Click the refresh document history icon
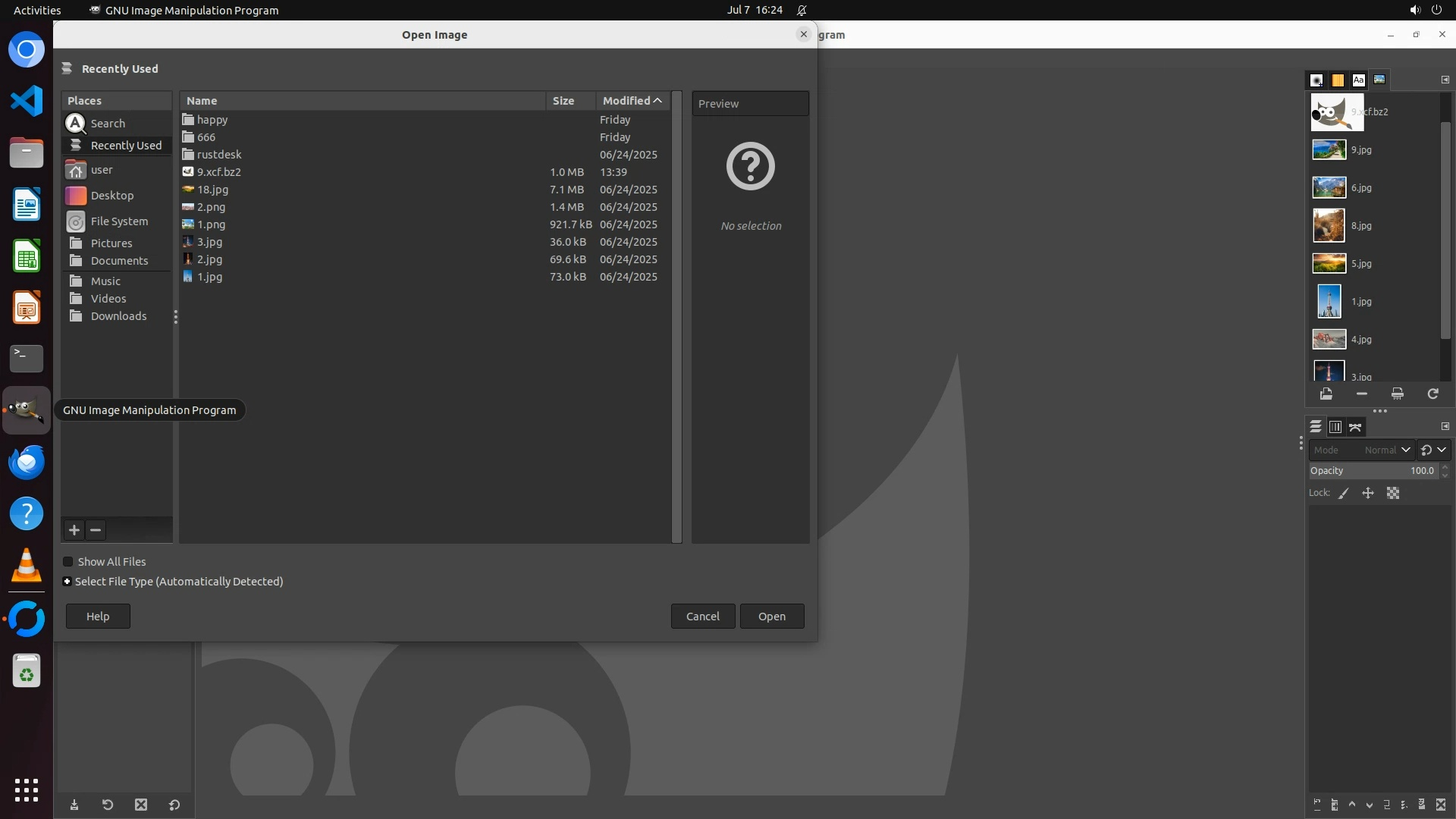 1432,394
